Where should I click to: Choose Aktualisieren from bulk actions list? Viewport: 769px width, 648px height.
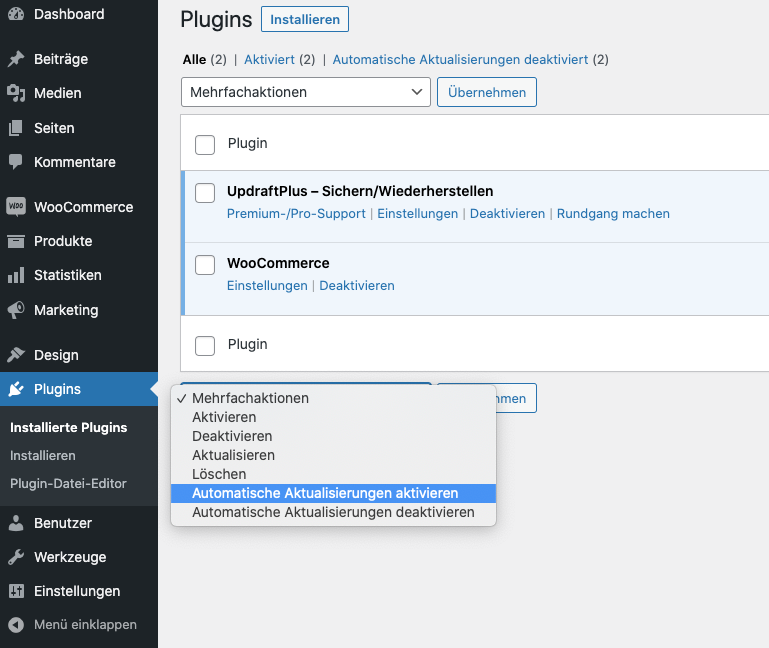pos(333,455)
